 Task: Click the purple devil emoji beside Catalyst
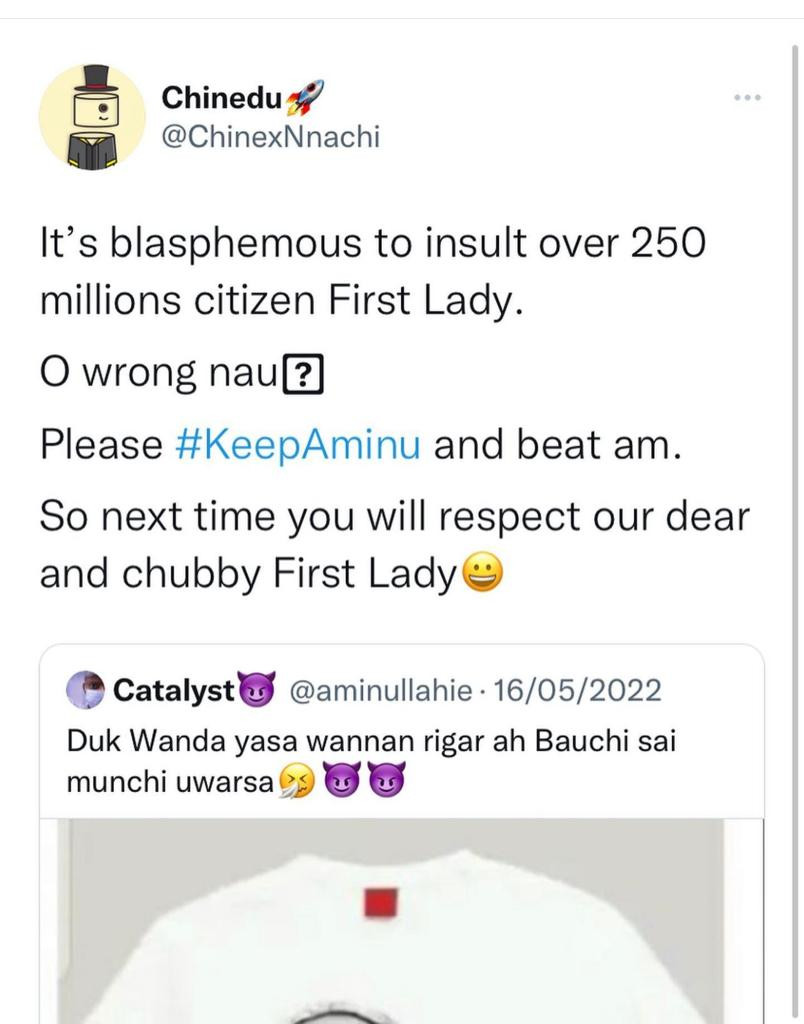(x=258, y=690)
